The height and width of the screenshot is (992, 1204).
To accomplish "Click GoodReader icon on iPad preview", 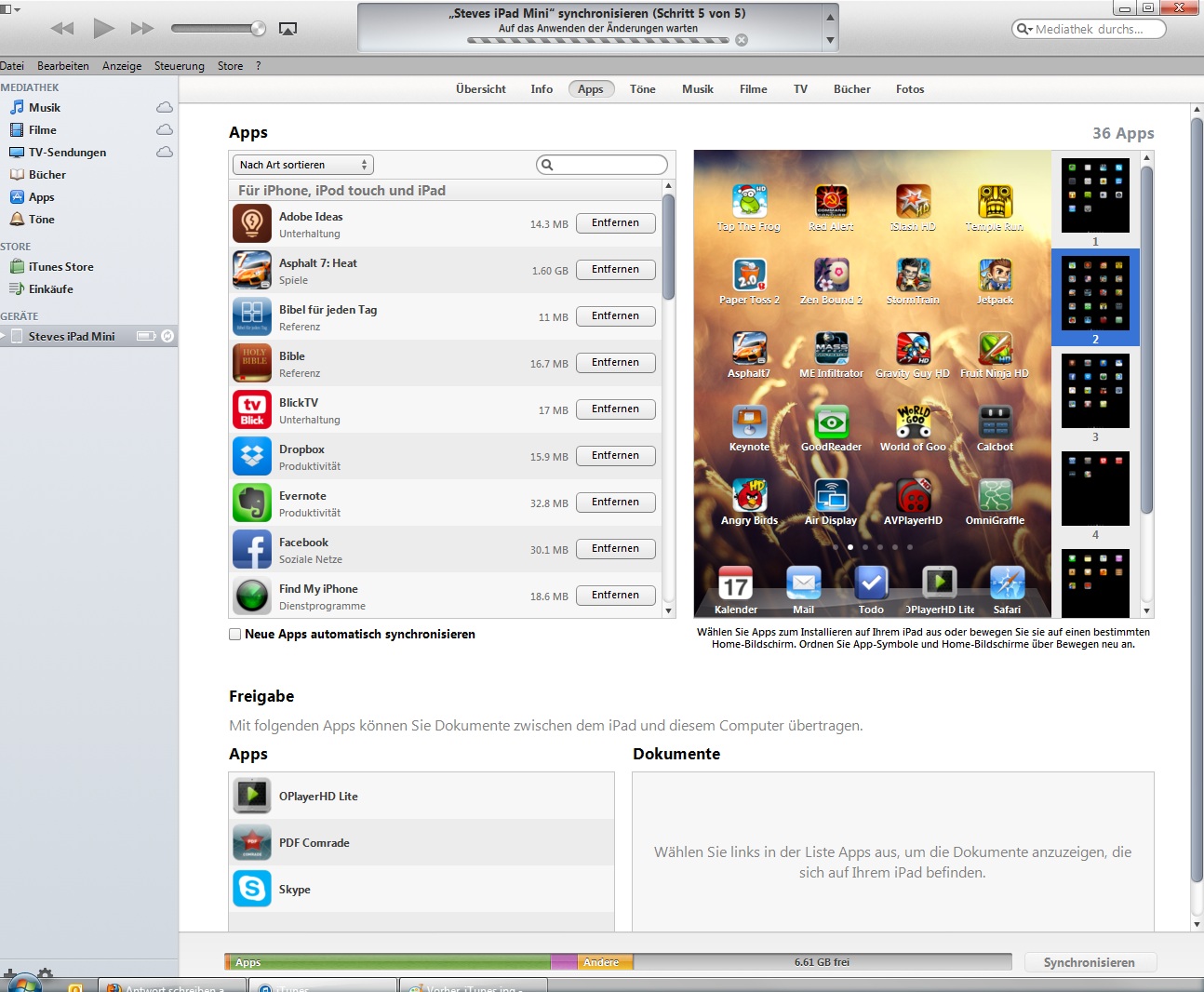I will [x=831, y=423].
